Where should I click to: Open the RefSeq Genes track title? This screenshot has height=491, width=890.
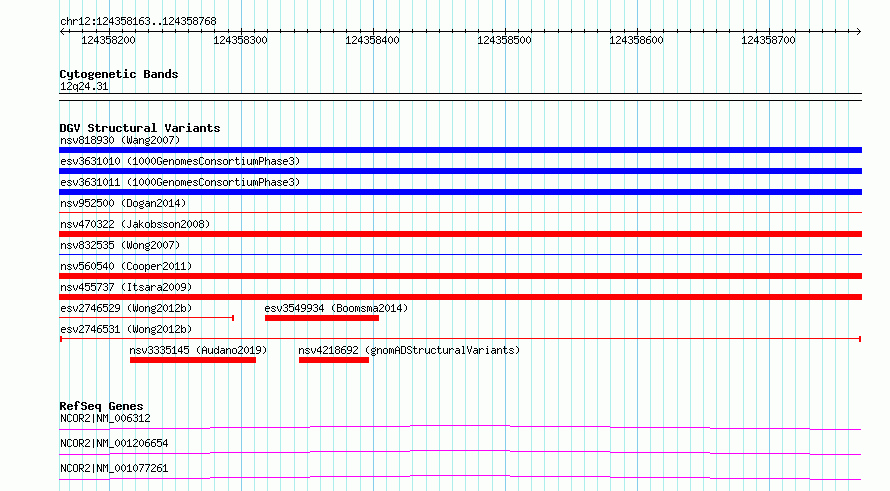[x=101, y=406]
